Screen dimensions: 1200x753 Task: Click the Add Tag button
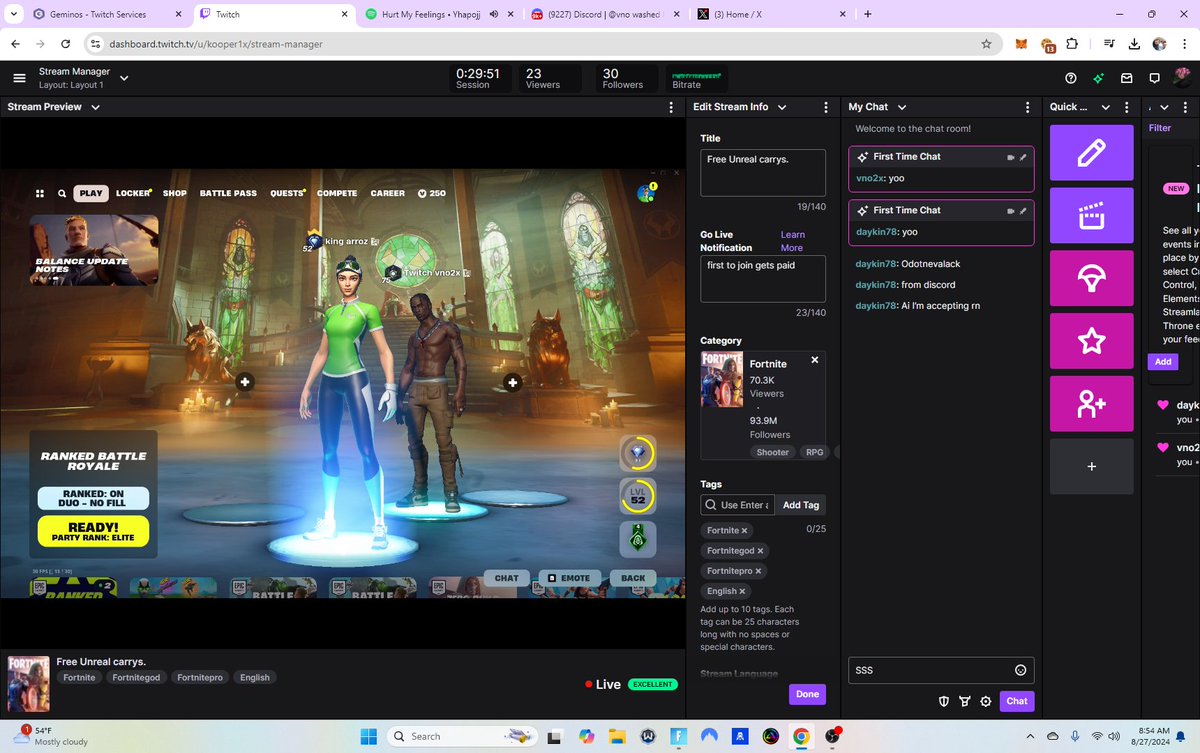[800, 505]
